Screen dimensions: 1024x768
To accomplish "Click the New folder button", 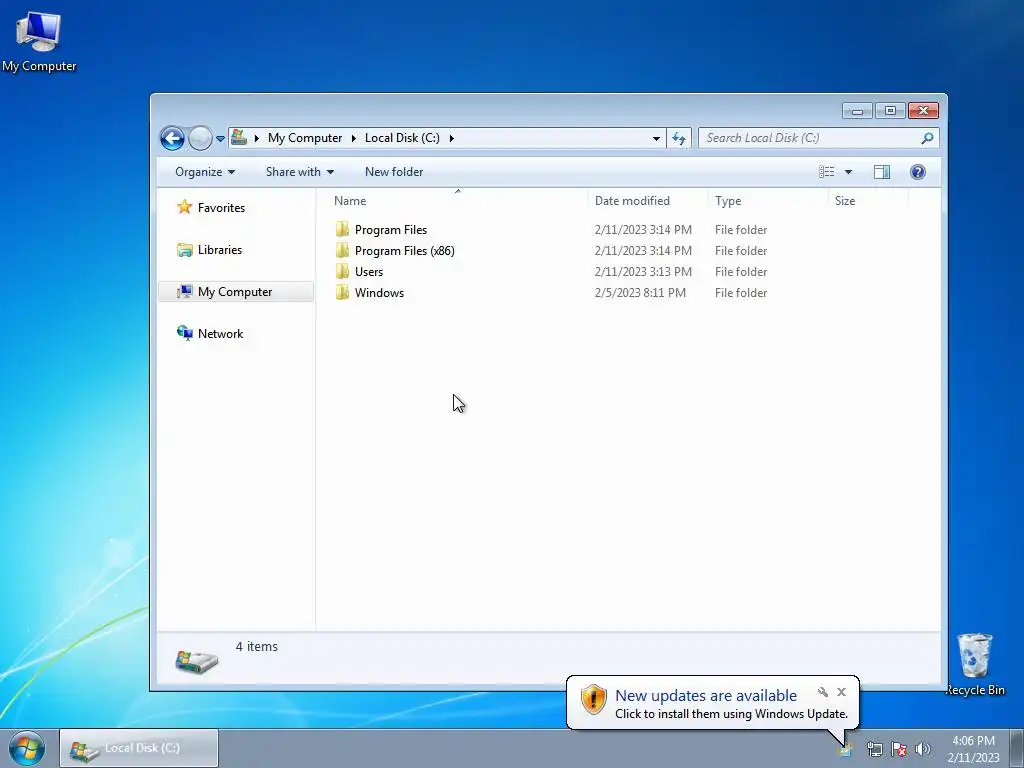I will (x=394, y=172).
